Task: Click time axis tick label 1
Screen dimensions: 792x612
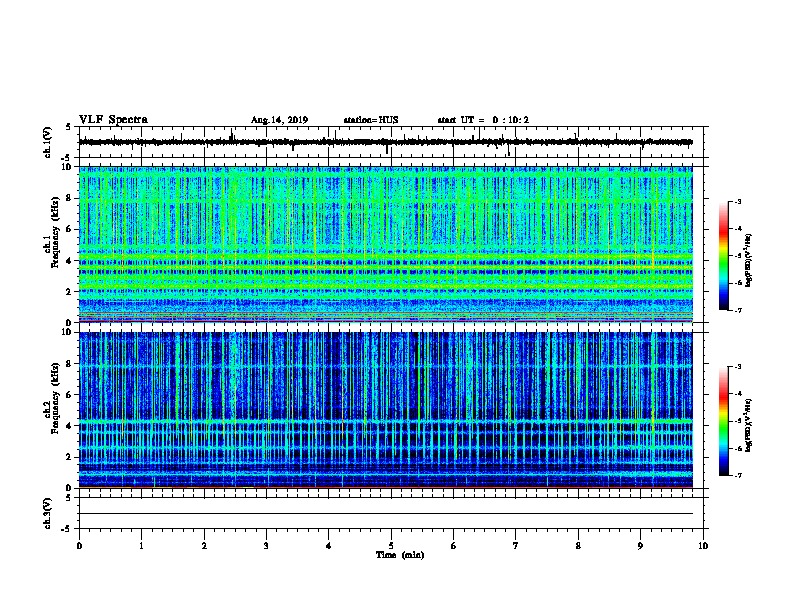Action: (142, 546)
